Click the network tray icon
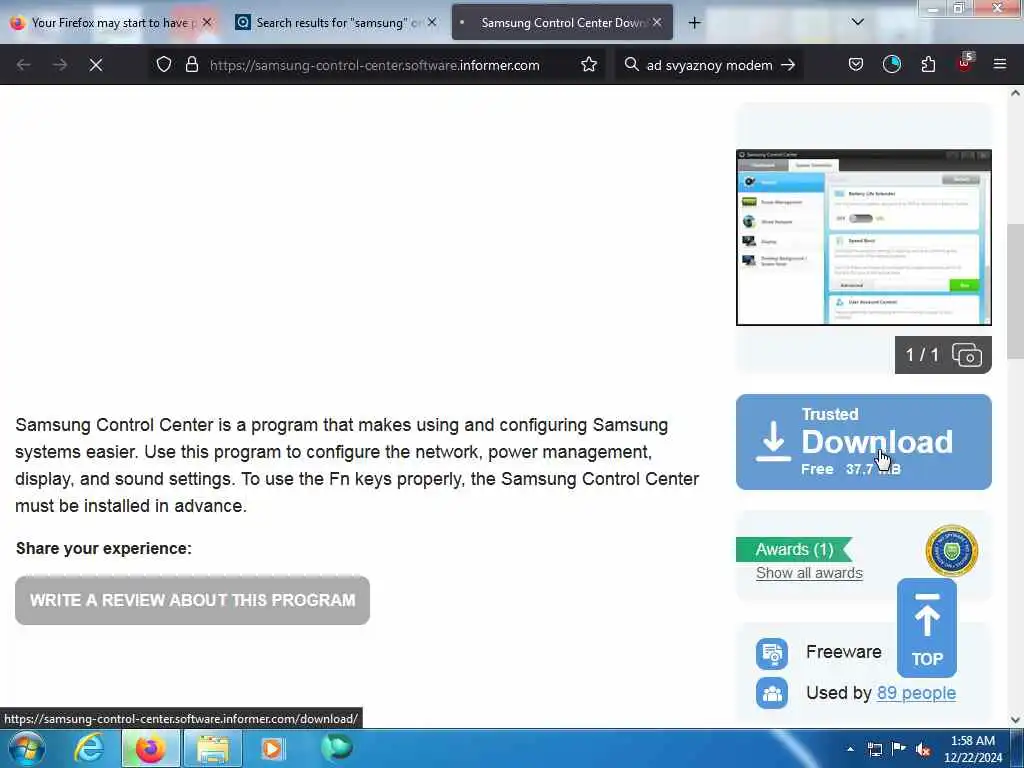This screenshot has width=1024, height=768. pyautogui.click(x=875, y=749)
